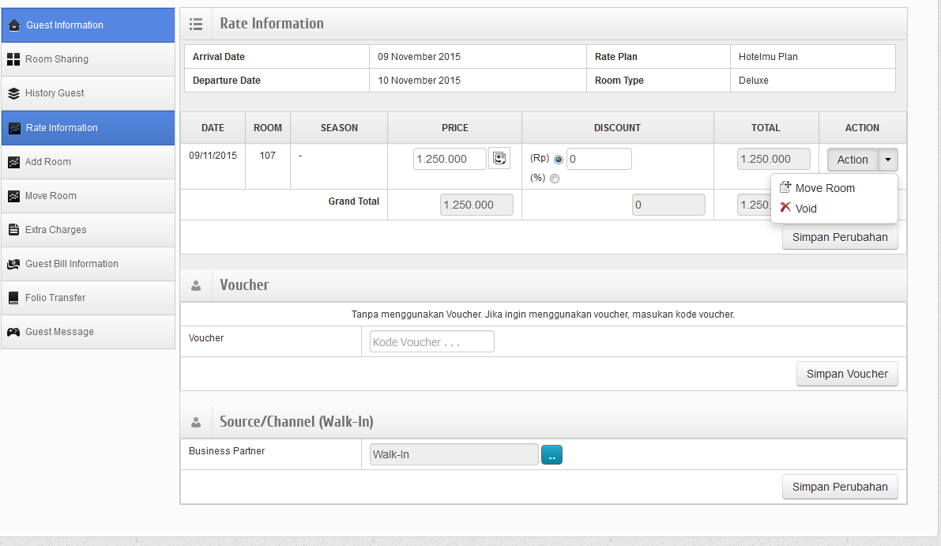941x546 pixels.
Task: Click the Extra Charges document icon
Action: click(14, 230)
